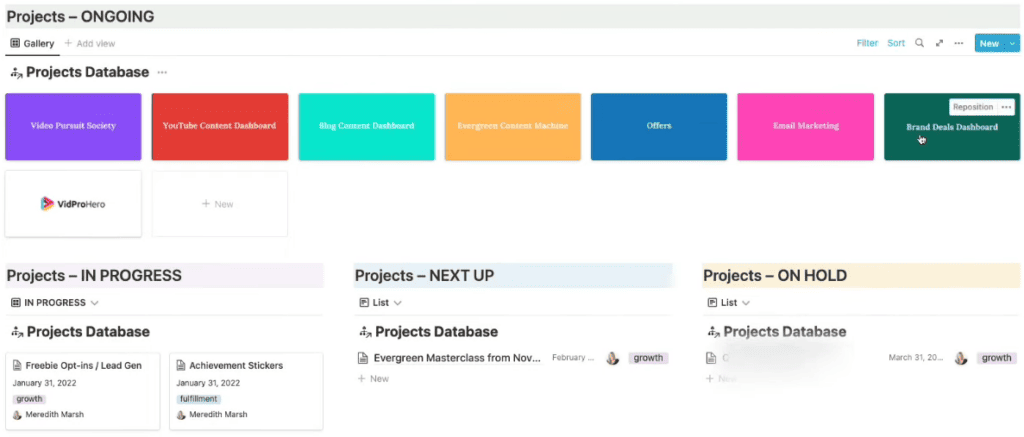Open the Email Marketing pink card

[x=805, y=127]
